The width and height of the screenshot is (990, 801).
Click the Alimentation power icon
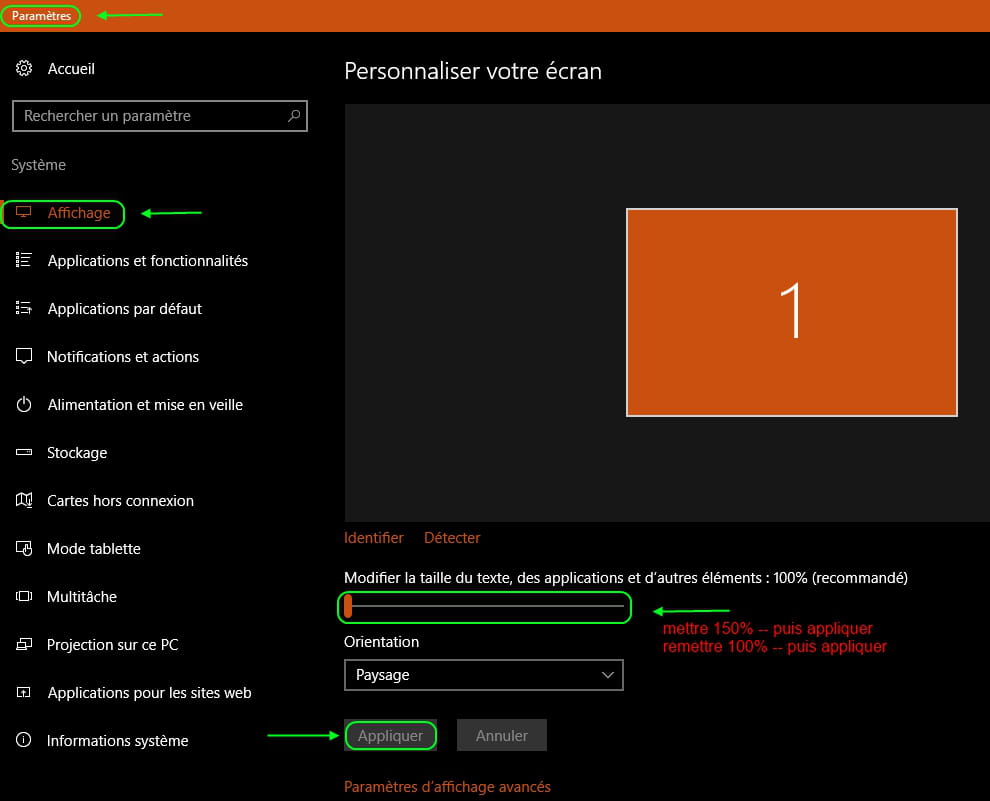point(23,404)
